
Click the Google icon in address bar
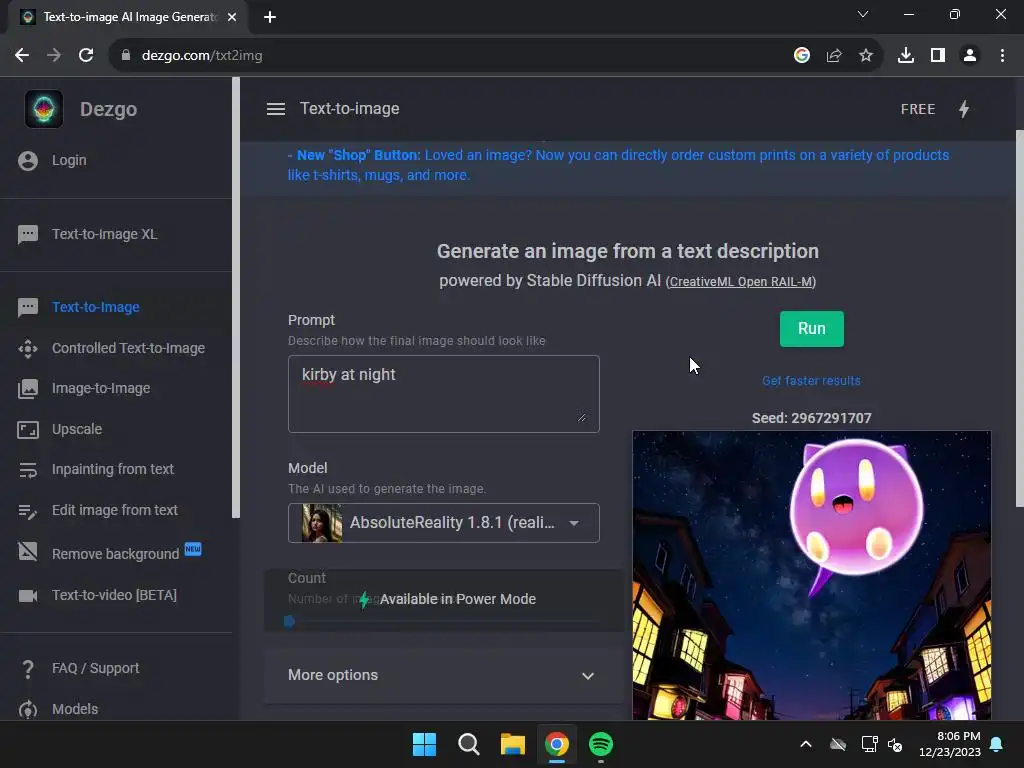pos(802,56)
